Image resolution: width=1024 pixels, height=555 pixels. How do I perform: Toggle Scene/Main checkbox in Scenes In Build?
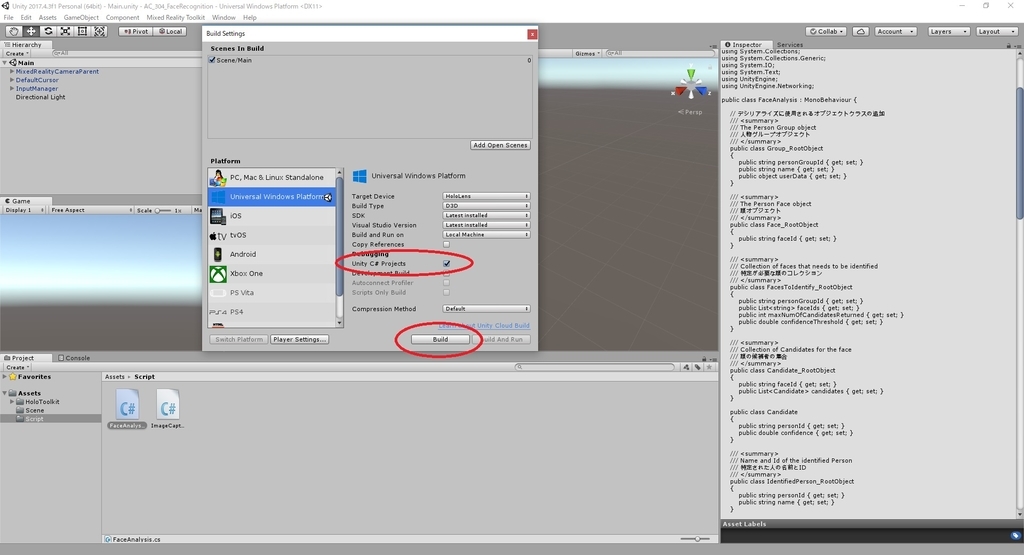(x=212, y=60)
